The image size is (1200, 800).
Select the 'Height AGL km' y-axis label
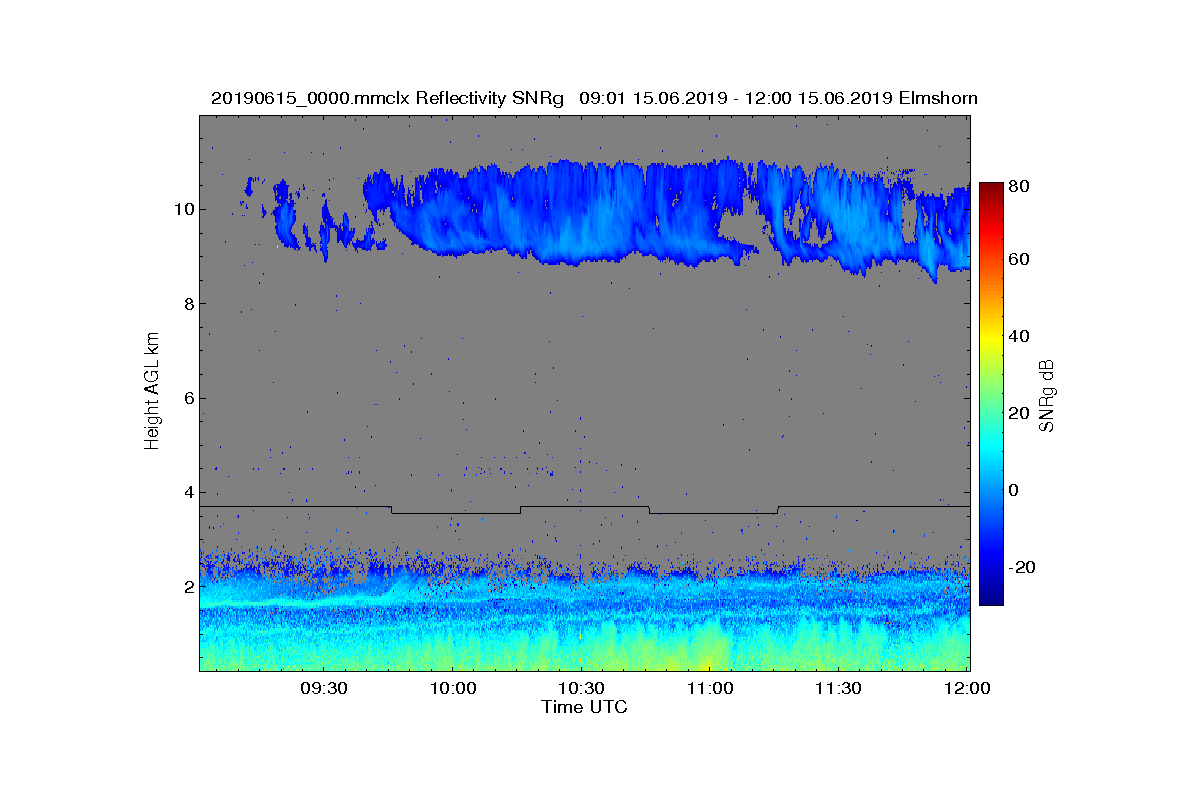152,392
